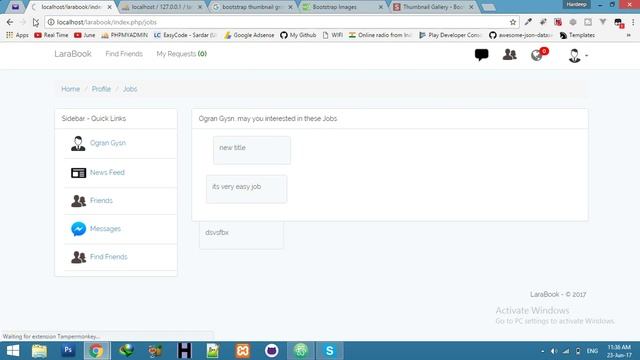Open Photoshop from taskbar
640x360 pixels.
point(68,351)
